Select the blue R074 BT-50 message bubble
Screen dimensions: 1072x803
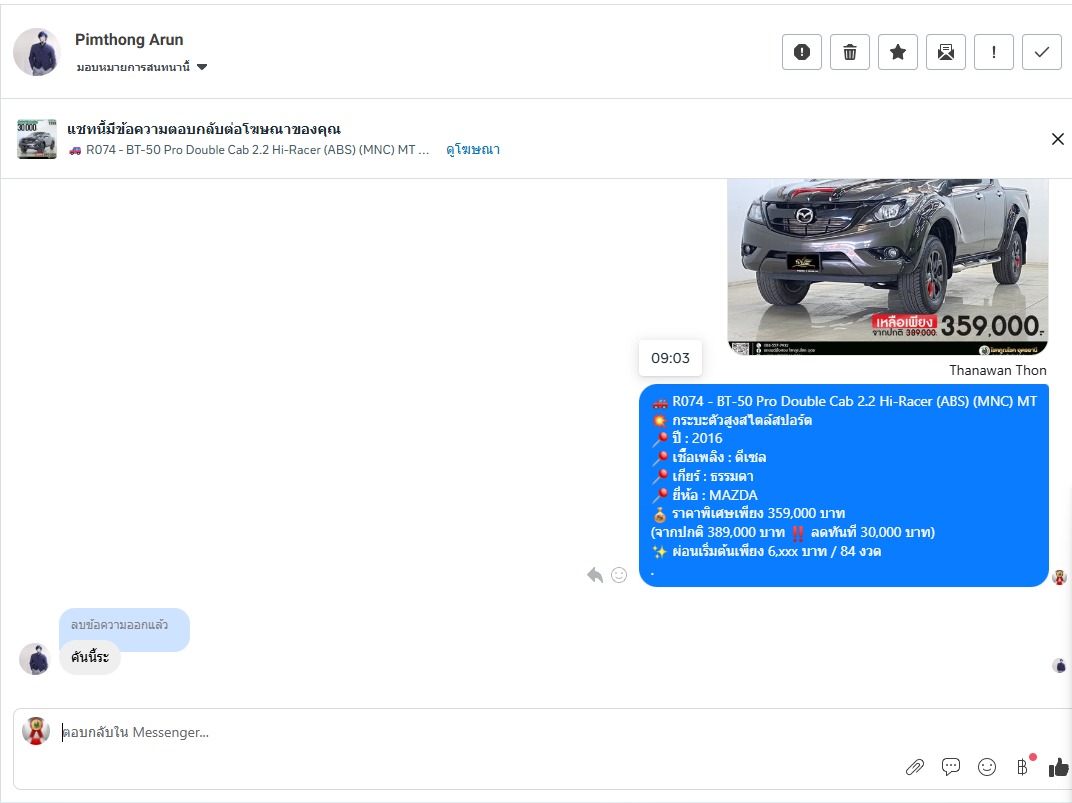(x=844, y=485)
